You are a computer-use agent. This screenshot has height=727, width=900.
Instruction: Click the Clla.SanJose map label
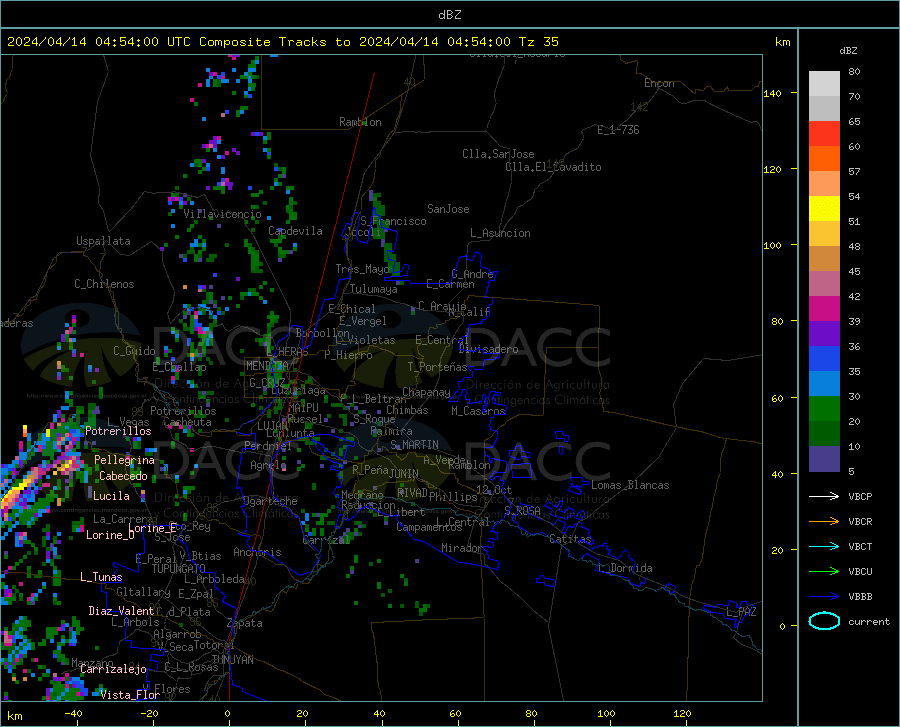click(x=498, y=154)
